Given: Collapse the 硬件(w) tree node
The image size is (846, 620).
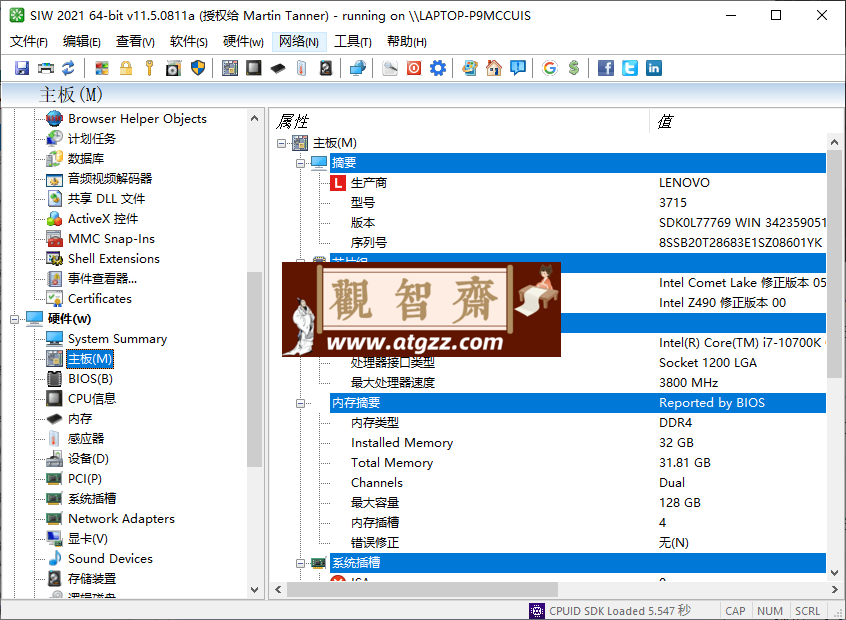Looking at the screenshot, I should (15, 319).
